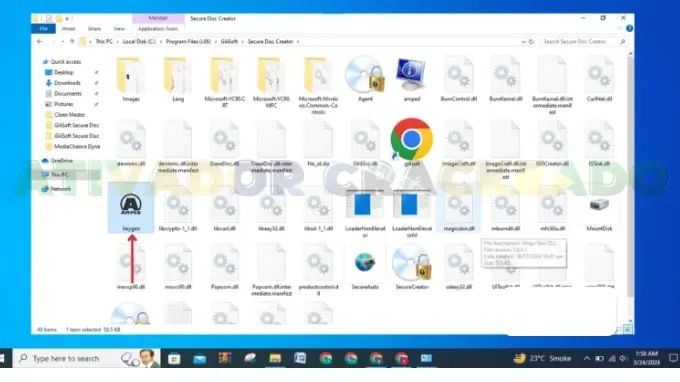Select the LoaderNonElevator64 application
Viewport: 680px width, 382px height.
412,213
